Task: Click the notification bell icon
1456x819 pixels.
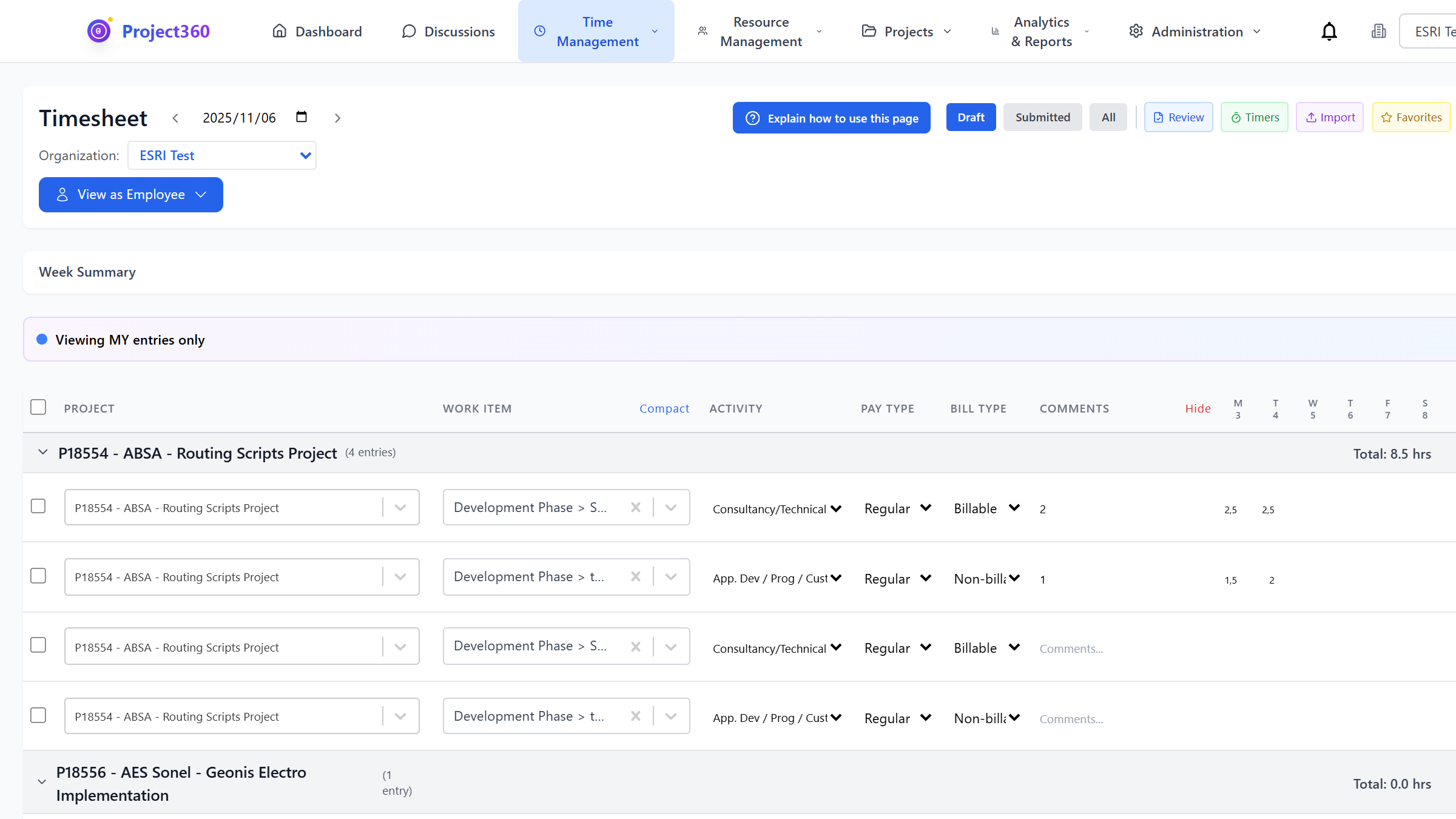Action: point(1329,31)
